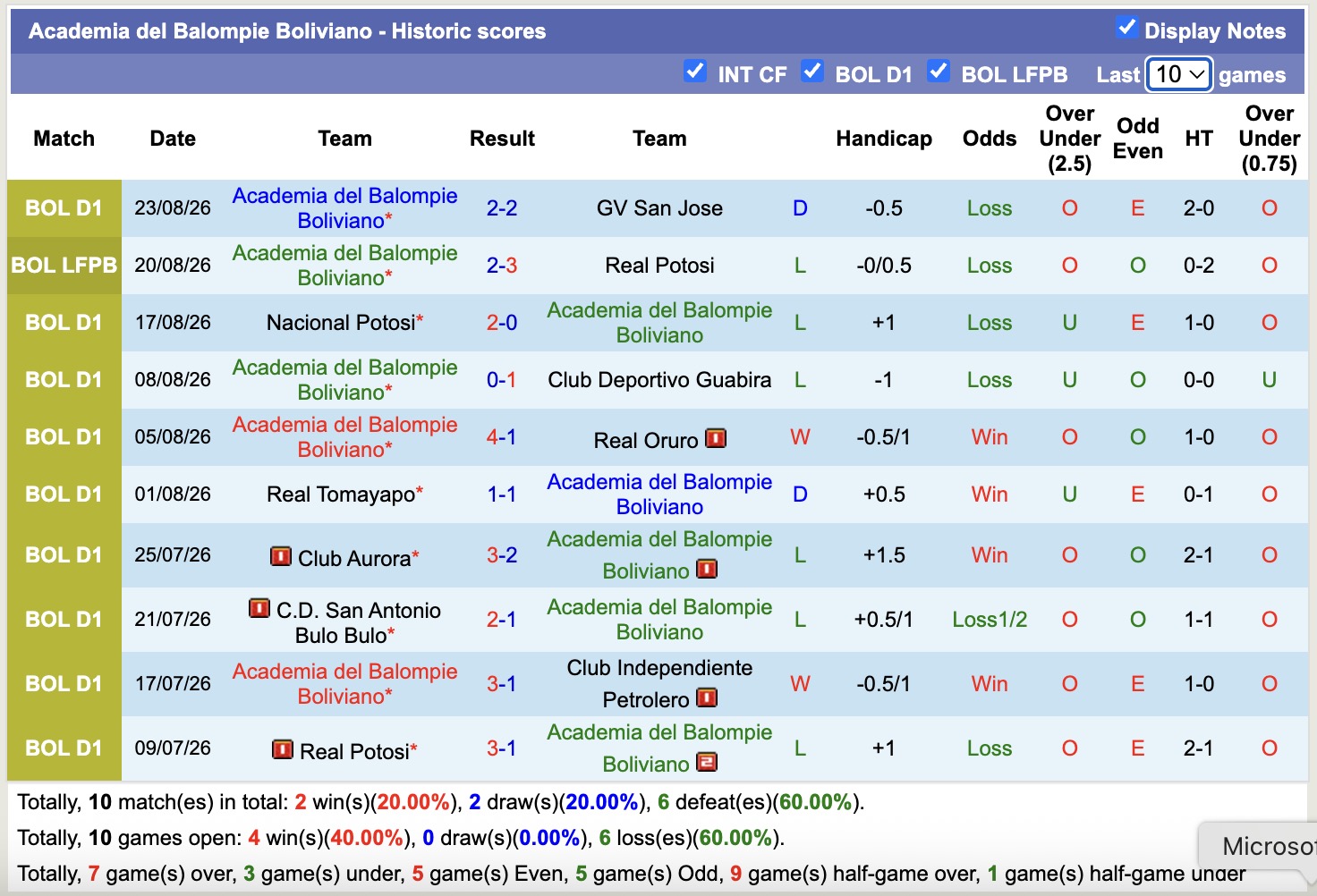Toggle the BOL D1 league filter checkbox
The image size is (1317, 896).
812,72
